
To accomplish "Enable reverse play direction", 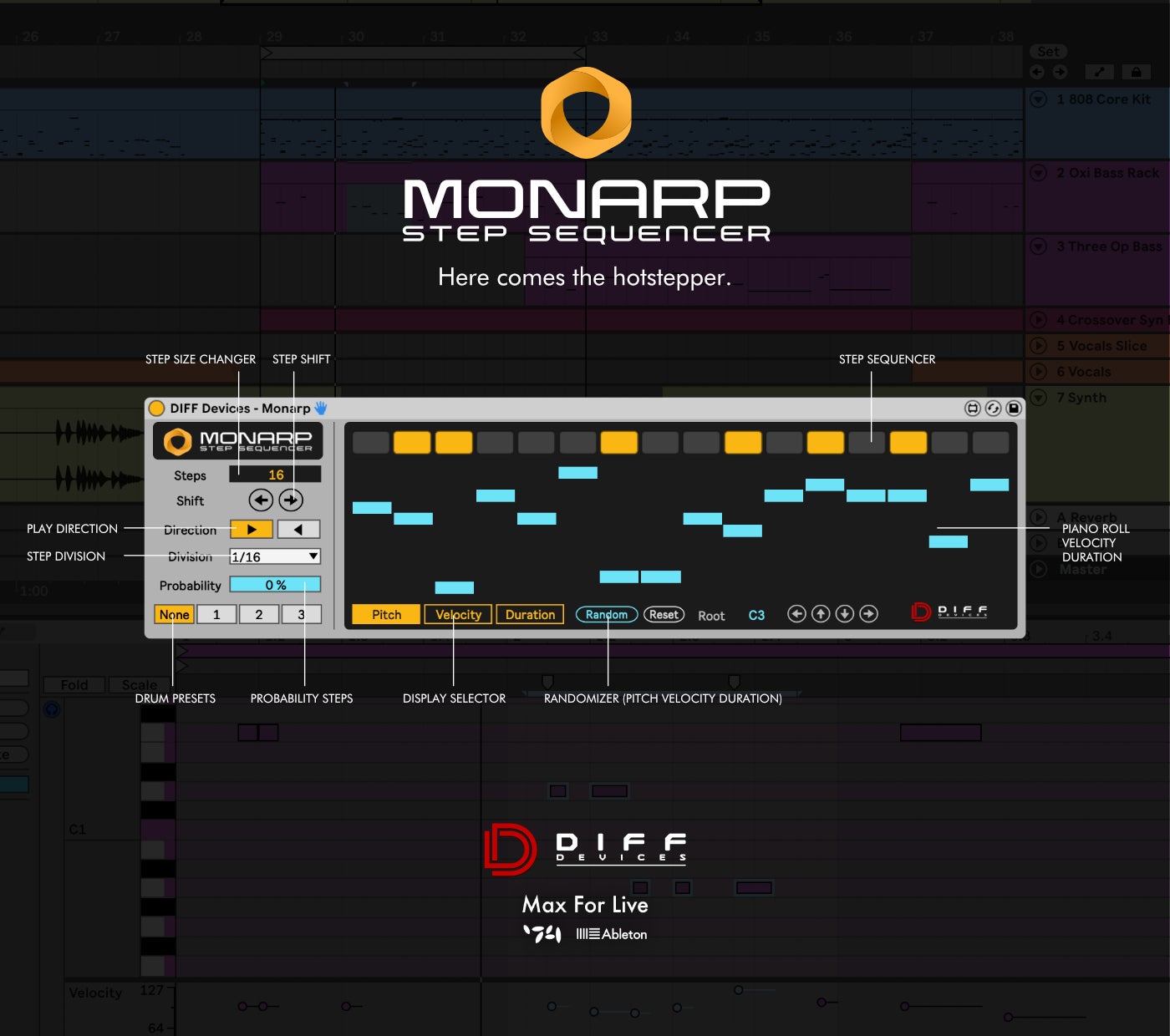I will (298, 529).
